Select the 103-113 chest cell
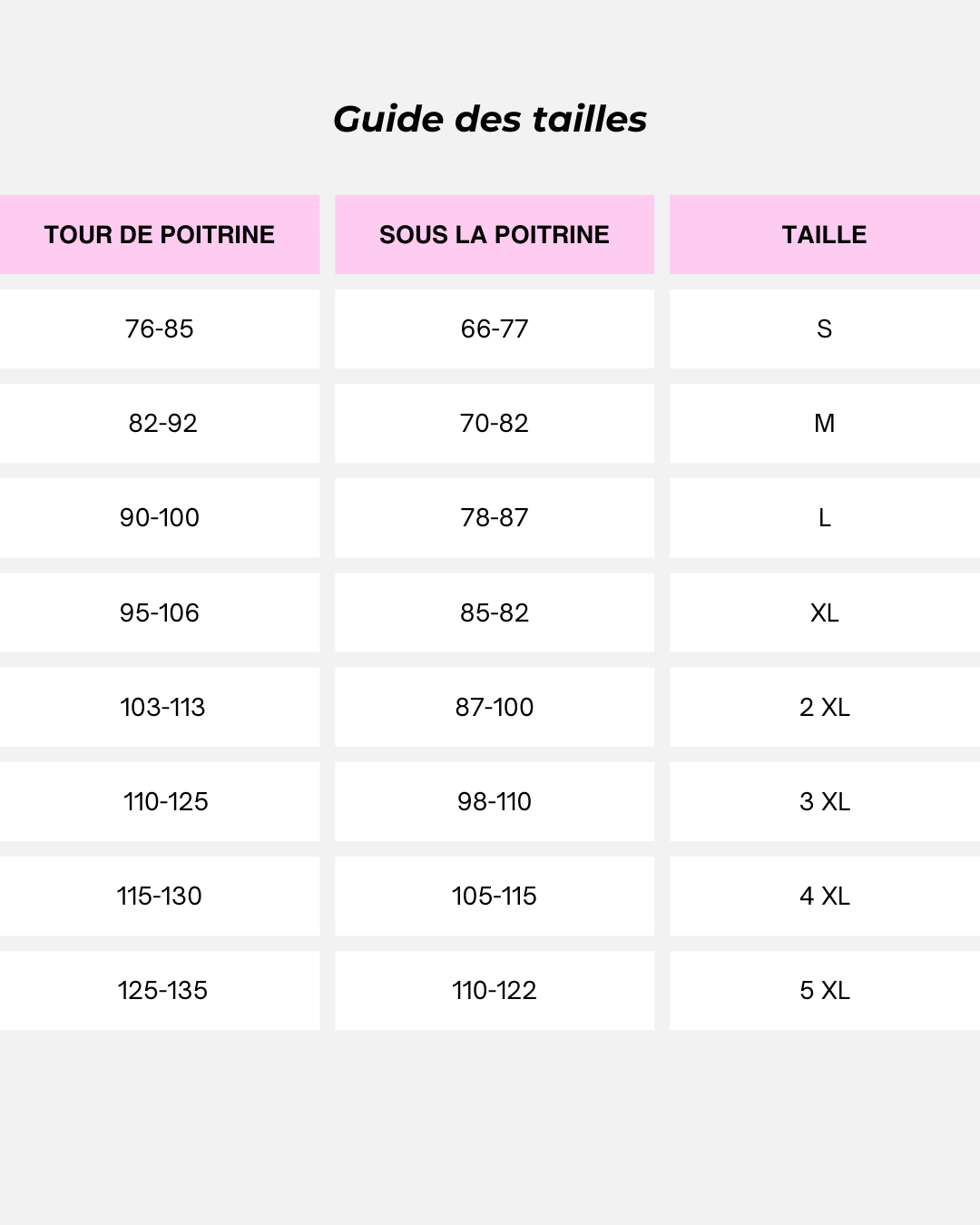980x1225 pixels. point(160,707)
